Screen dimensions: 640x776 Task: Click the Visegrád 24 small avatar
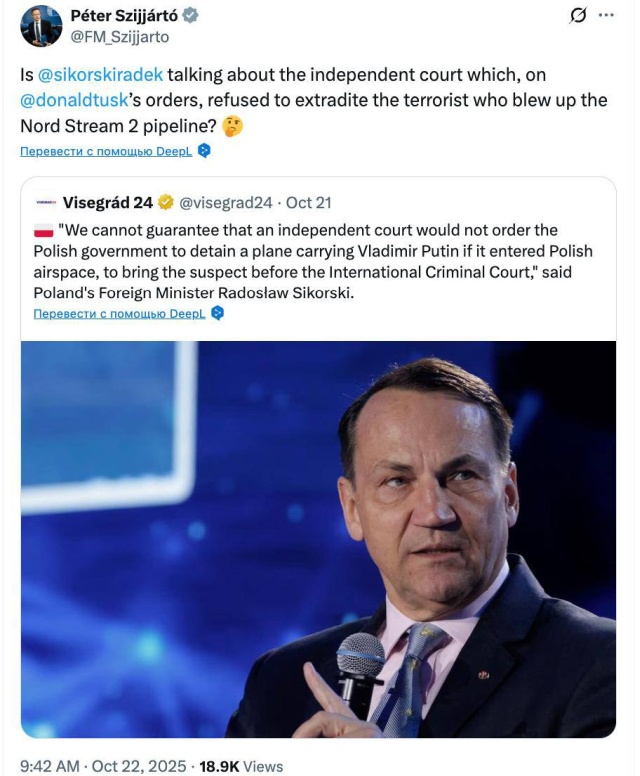[45, 203]
